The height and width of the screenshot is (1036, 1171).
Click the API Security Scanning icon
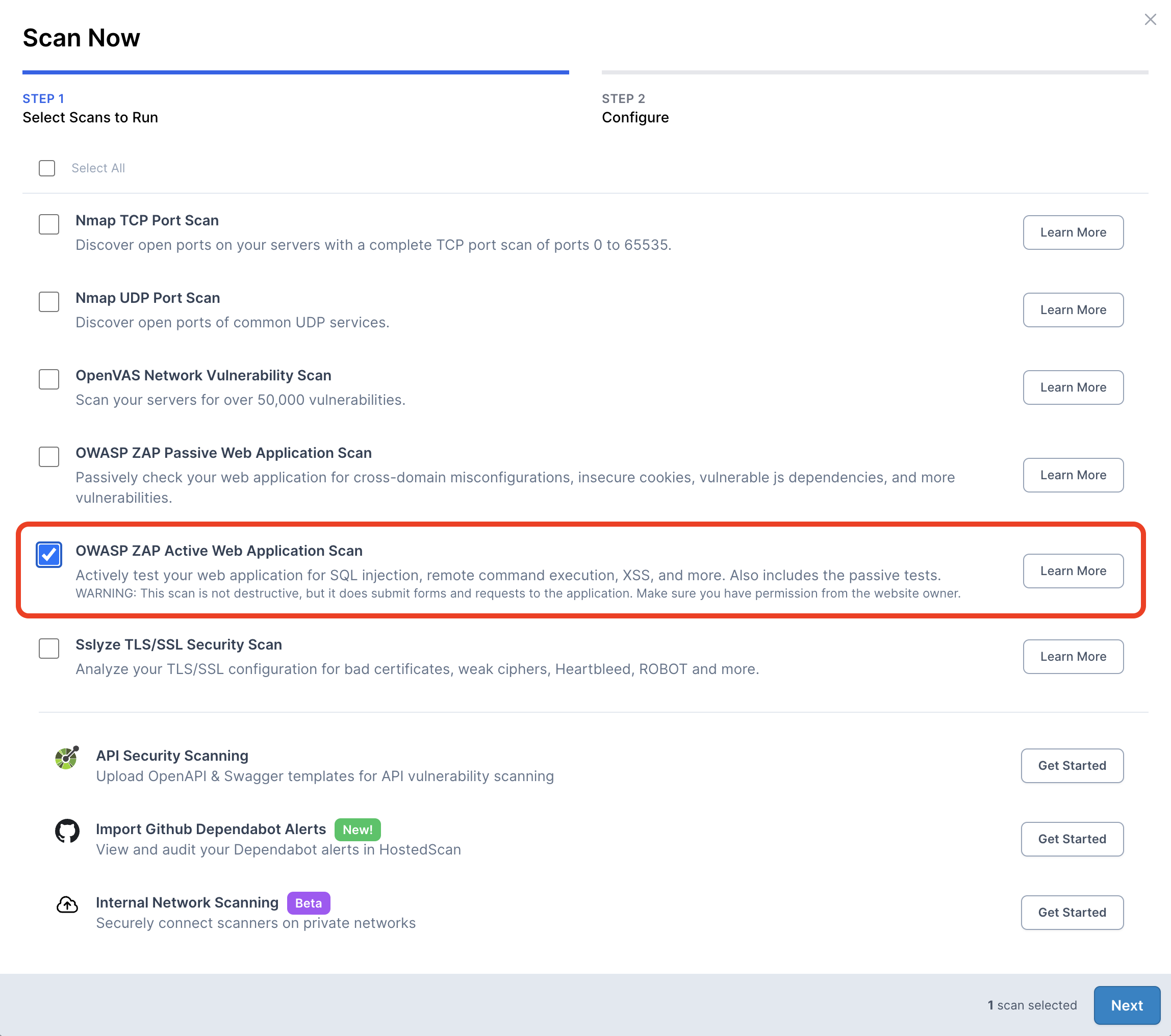coord(66,758)
